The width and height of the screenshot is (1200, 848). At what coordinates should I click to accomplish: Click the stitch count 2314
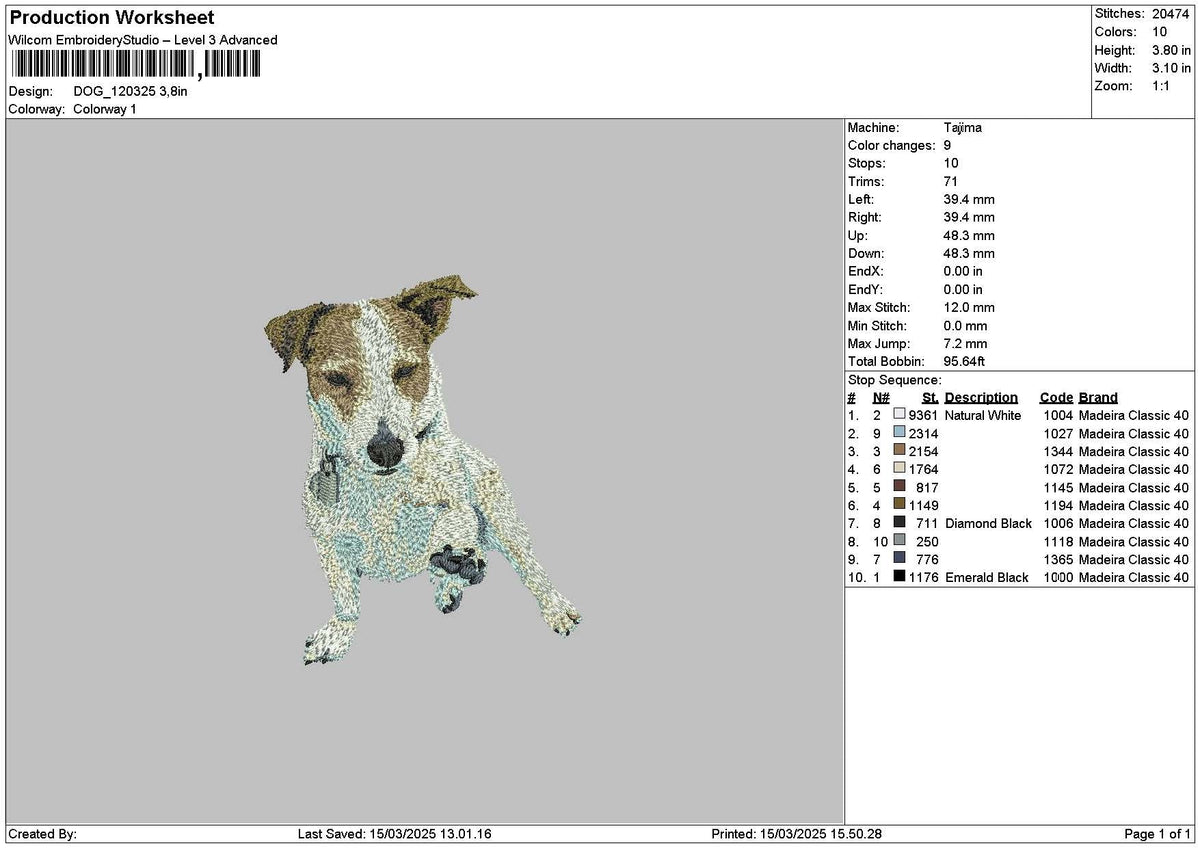tap(923, 433)
